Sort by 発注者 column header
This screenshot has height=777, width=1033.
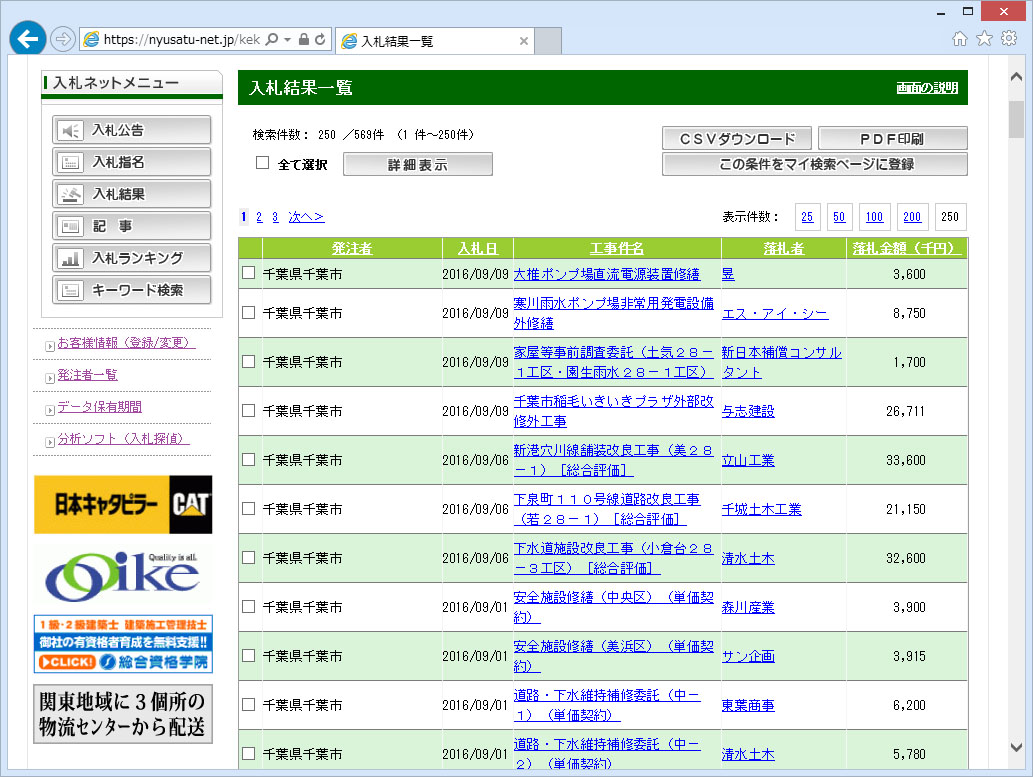[x=352, y=248]
